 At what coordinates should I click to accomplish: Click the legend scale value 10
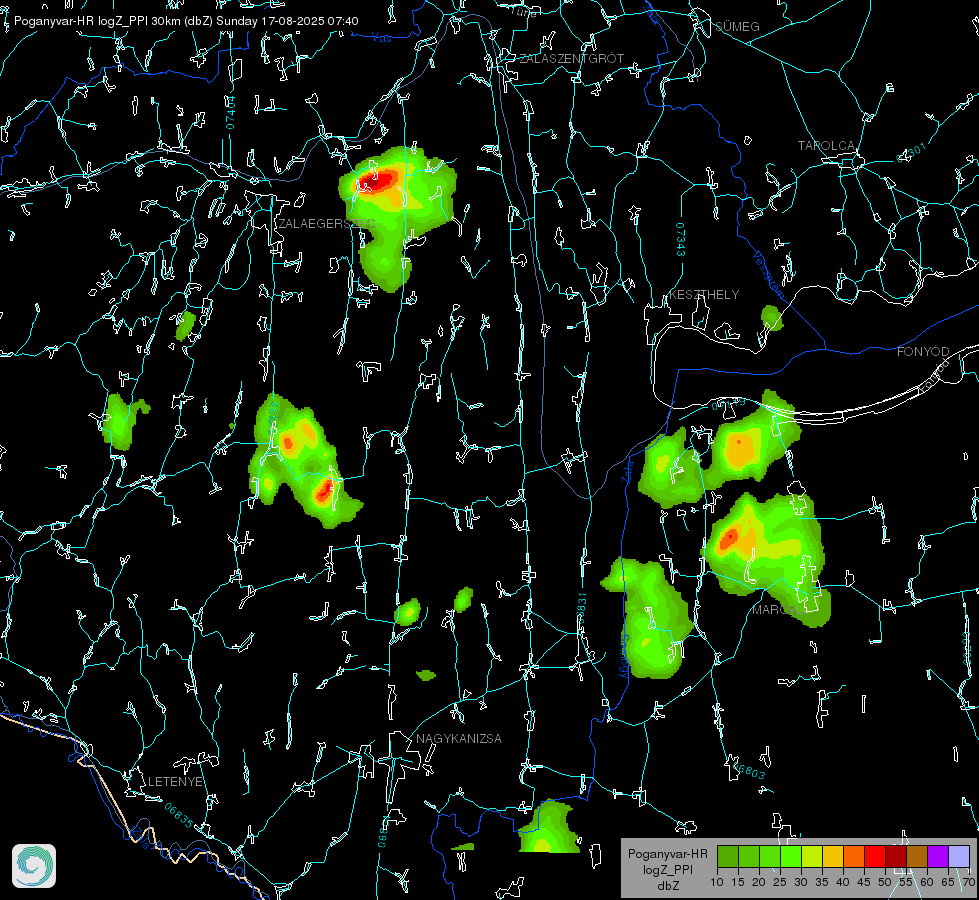tap(717, 883)
